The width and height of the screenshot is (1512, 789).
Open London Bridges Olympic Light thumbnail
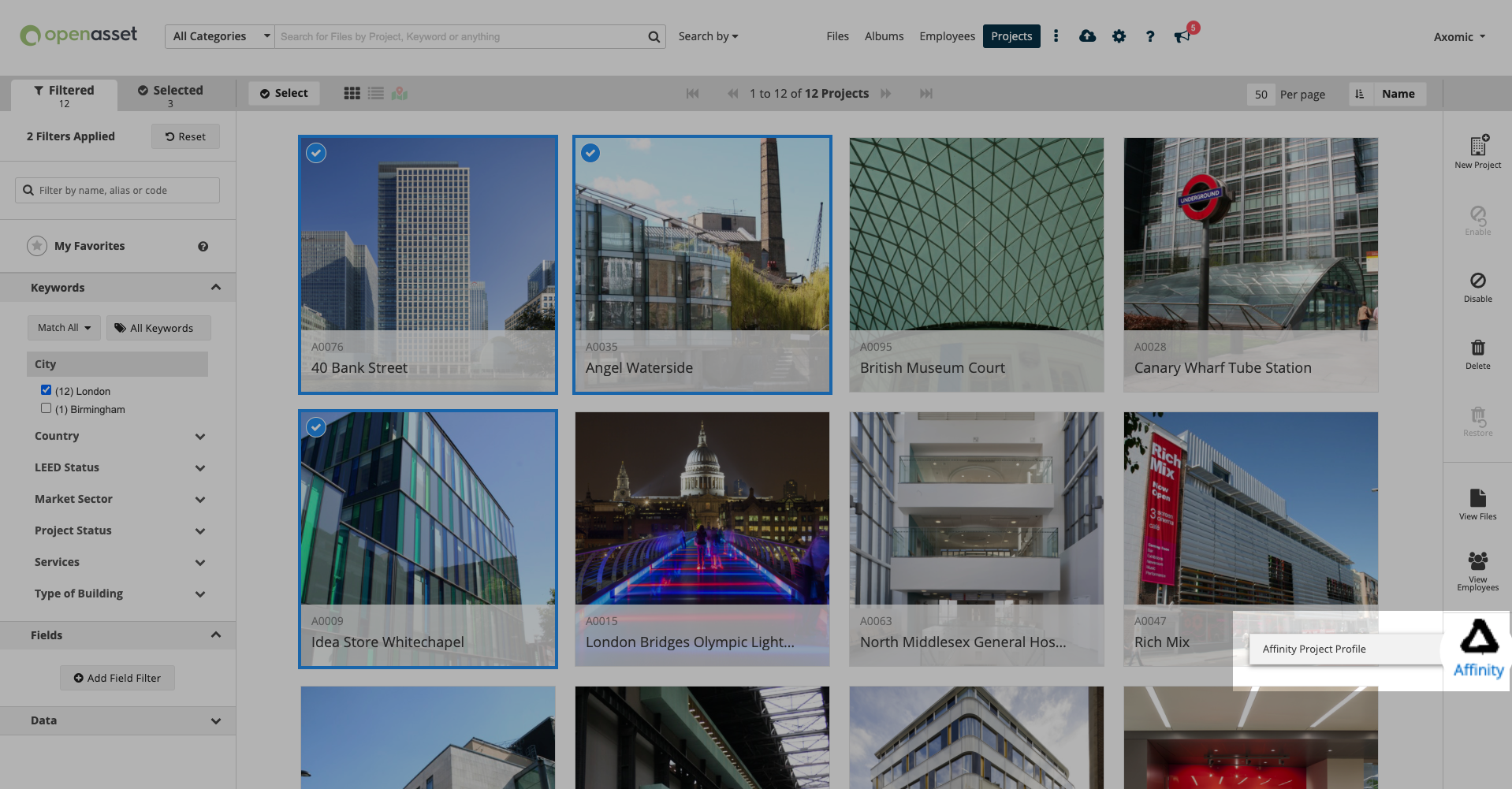(x=702, y=539)
